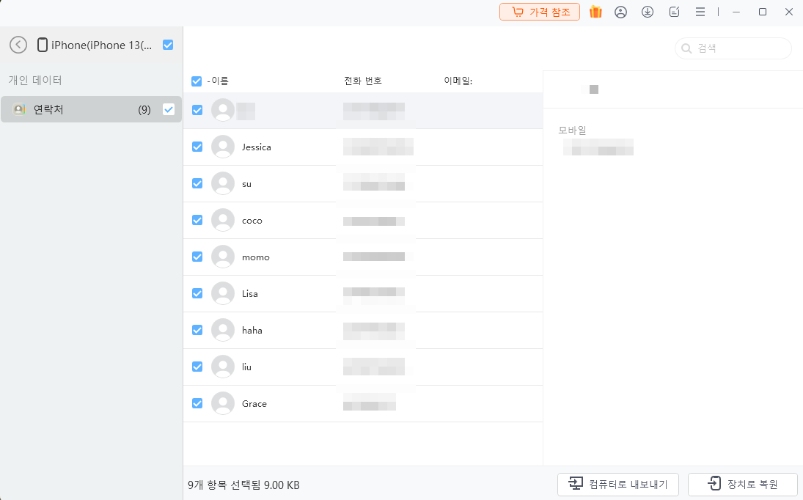Uncheck the su contact checkbox
The width and height of the screenshot is (803, 500).
[197, 183]
